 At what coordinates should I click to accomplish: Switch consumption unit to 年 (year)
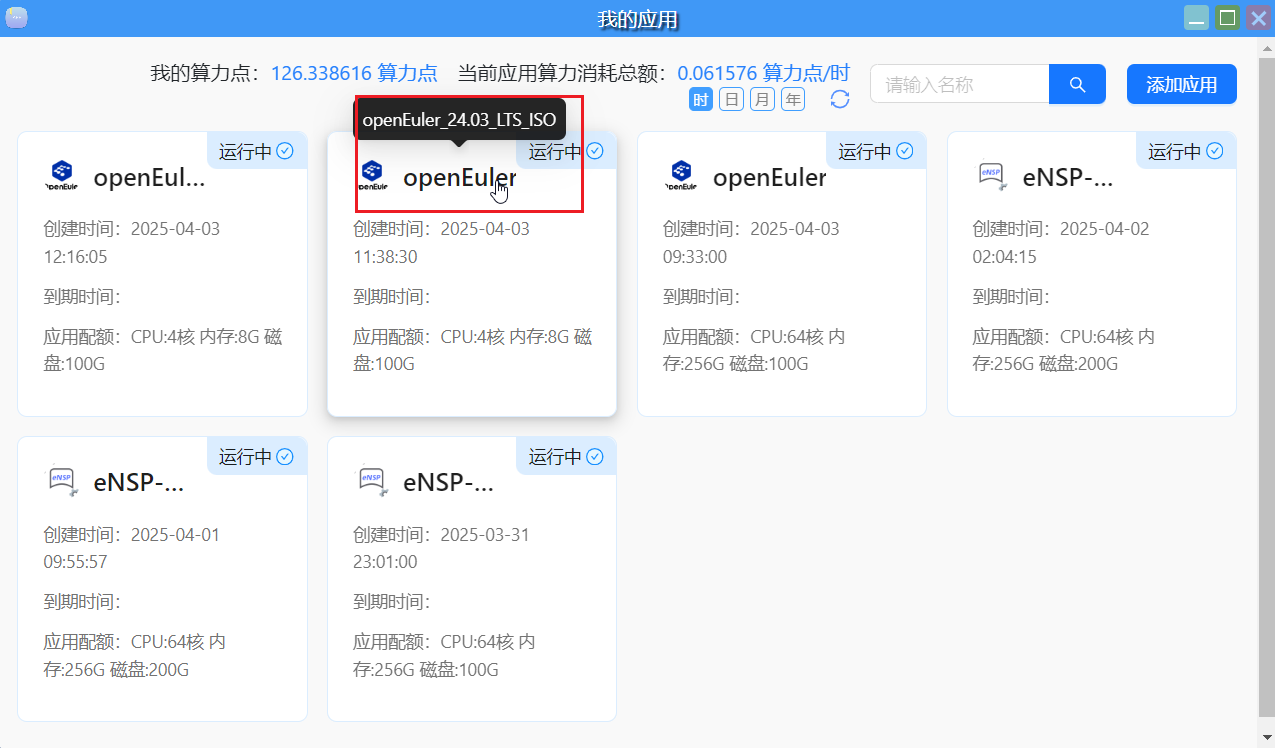[793, 99]
